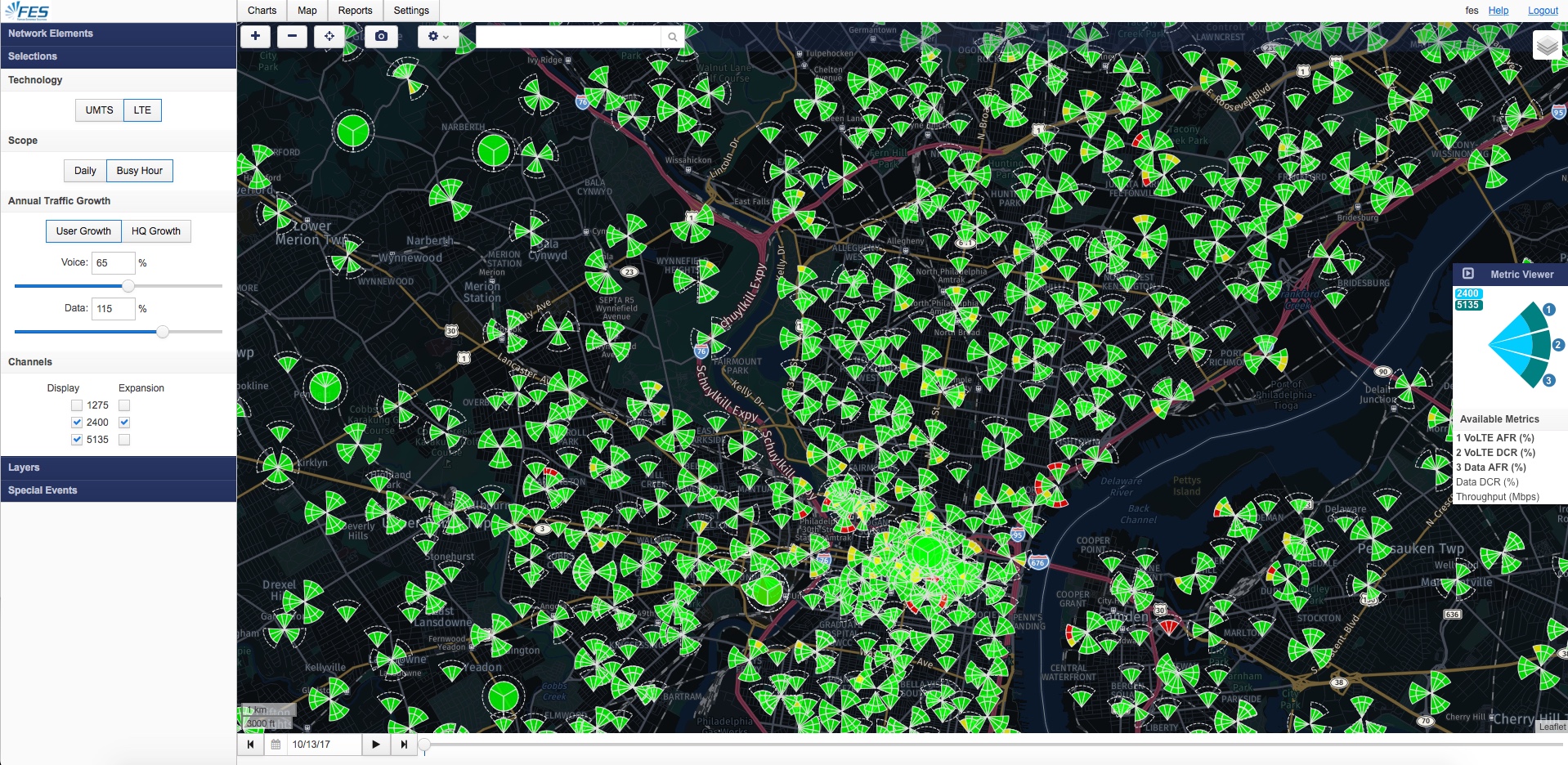This screenshot has height=765, width=1568.
Task: Click the Data growth slider handle
Action: [163, 332]
